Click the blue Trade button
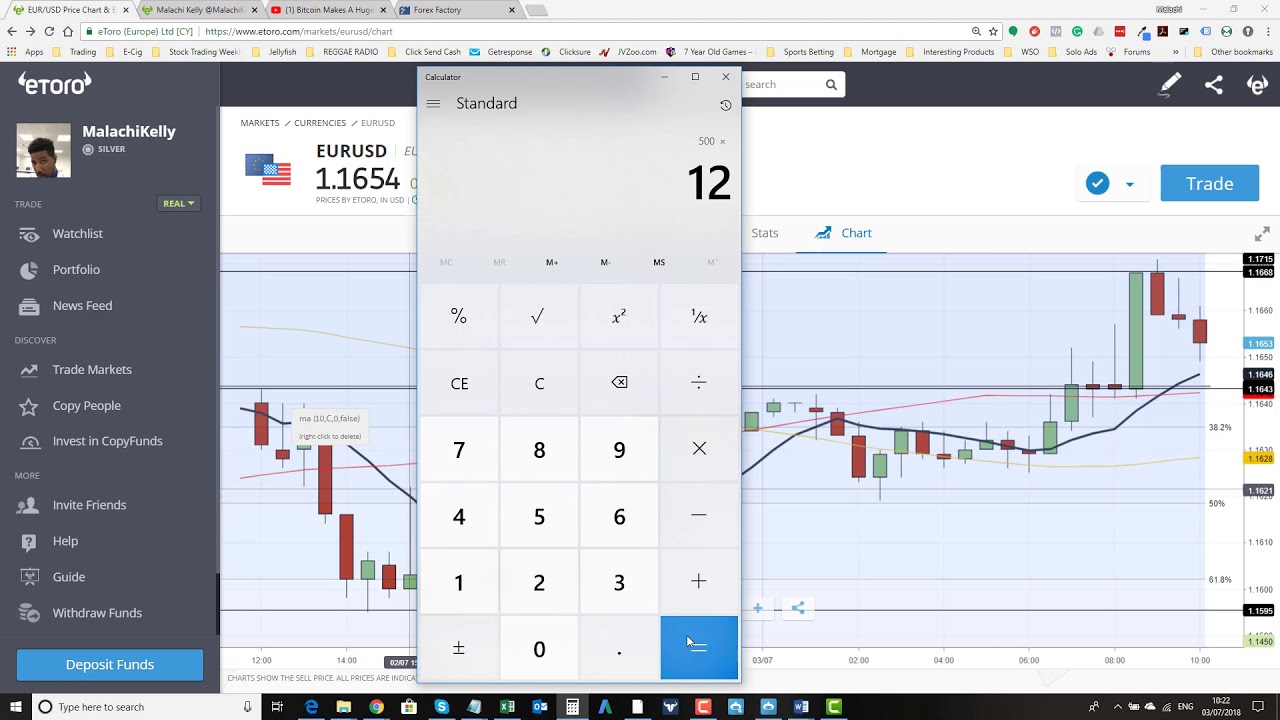 (1209, 184)
